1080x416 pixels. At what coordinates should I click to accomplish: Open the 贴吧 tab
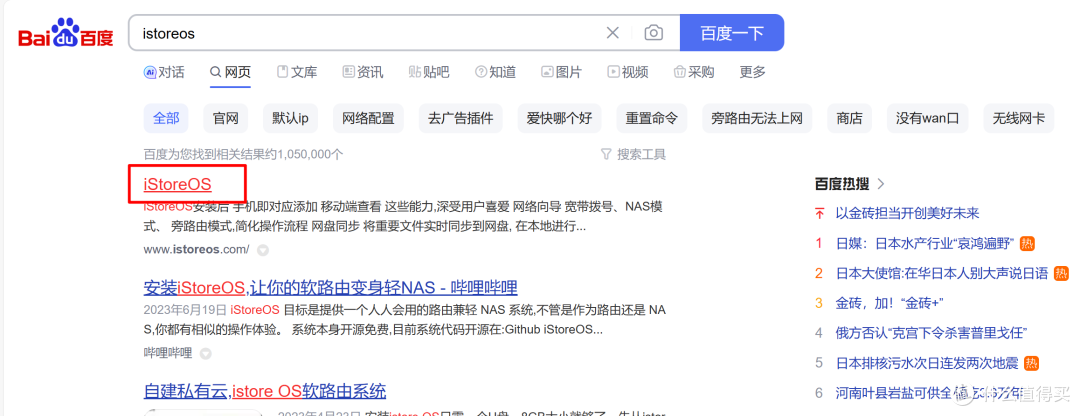pos(429,72)
